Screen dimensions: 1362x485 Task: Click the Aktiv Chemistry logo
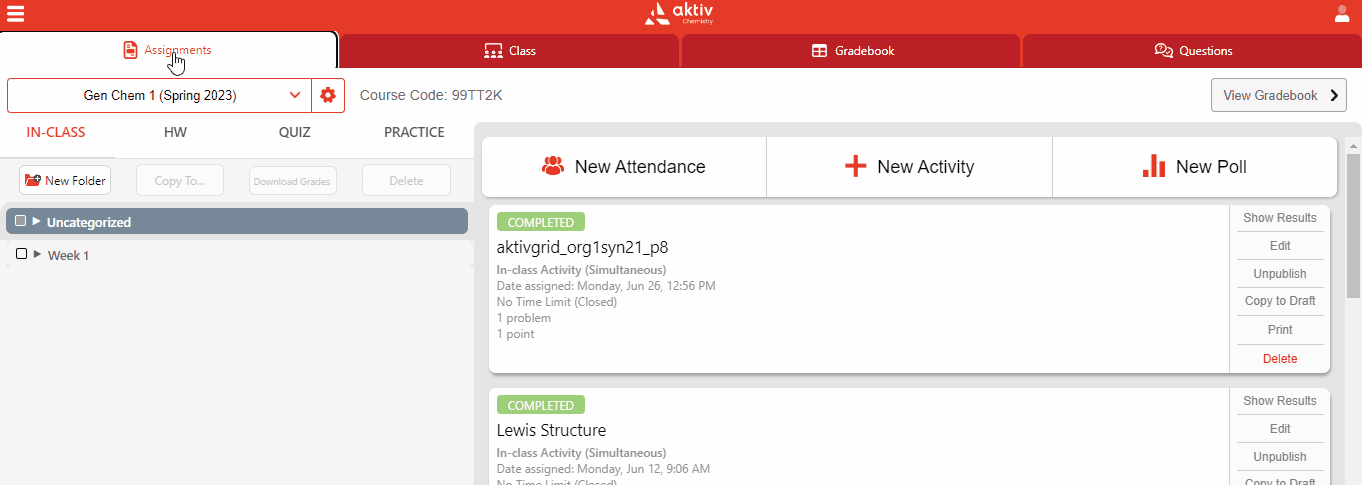[x=680, y=14]
